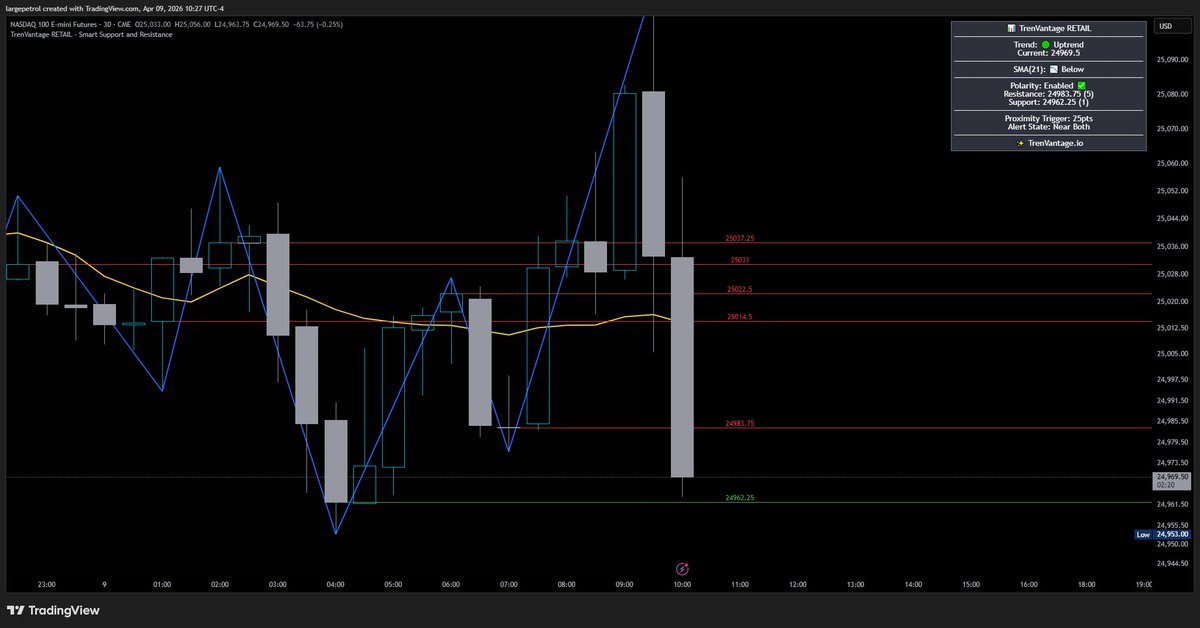Click the 19:00 time axis label
1200x628 pixels.
point(1142,585)
